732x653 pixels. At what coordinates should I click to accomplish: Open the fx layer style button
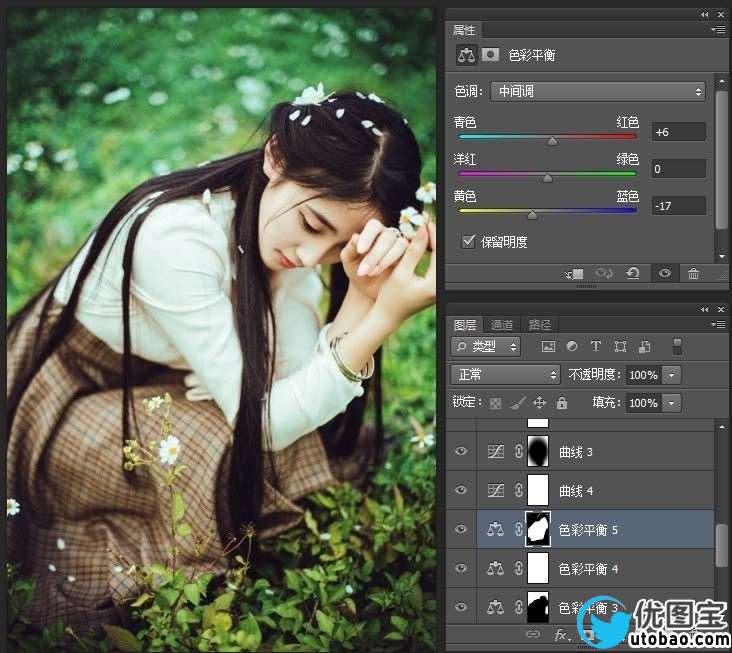[561, 634]
